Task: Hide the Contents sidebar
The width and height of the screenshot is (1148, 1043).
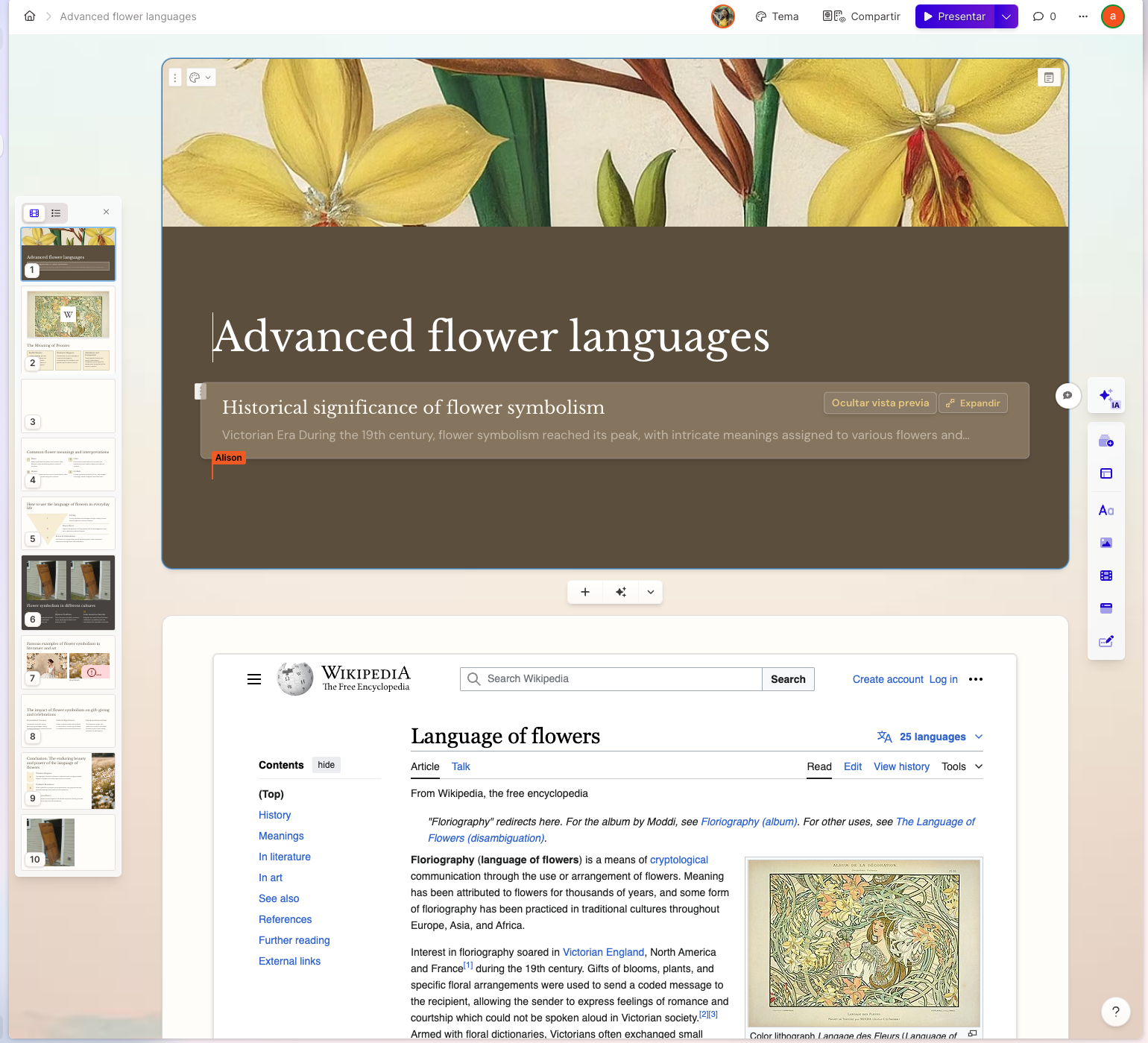Action: tap(327, 765)
